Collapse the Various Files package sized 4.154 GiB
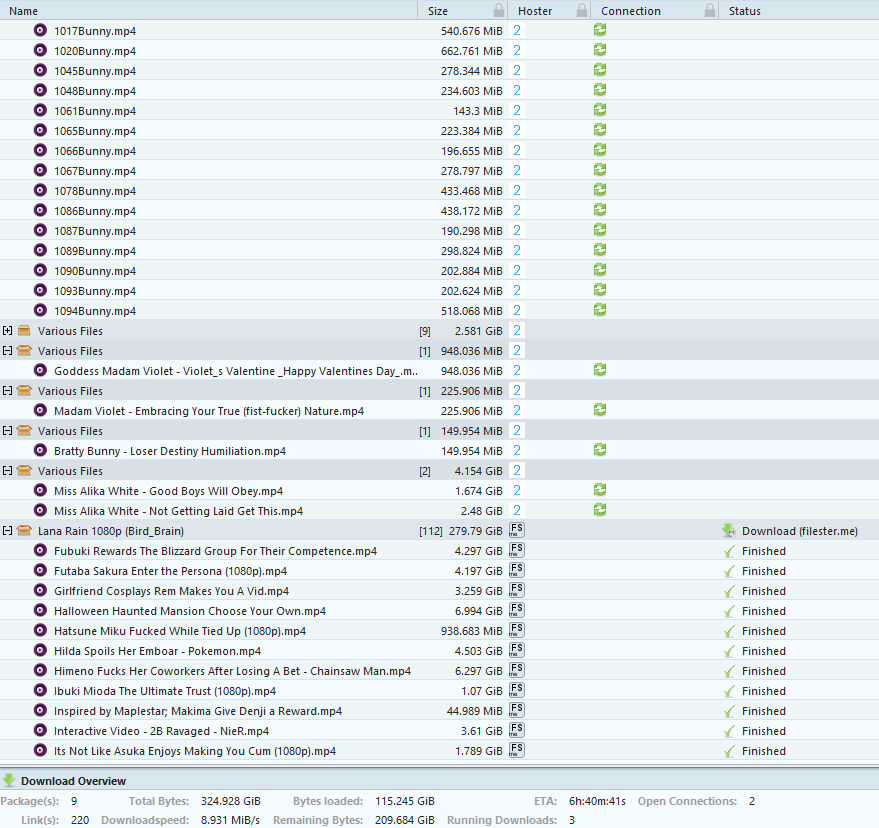The image size is (879, 828). [x=7, y=471]
